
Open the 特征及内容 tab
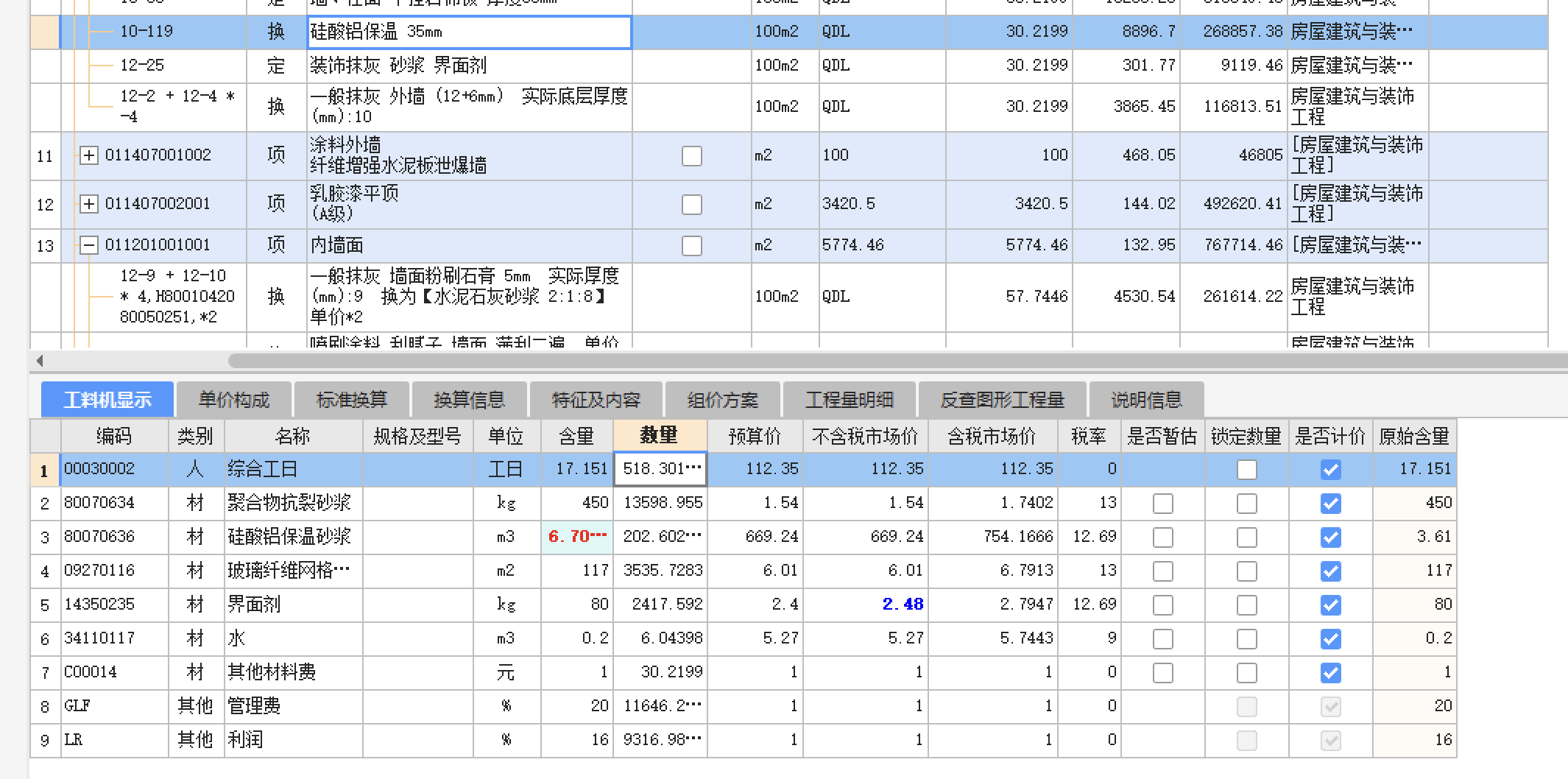coord(596,400)
